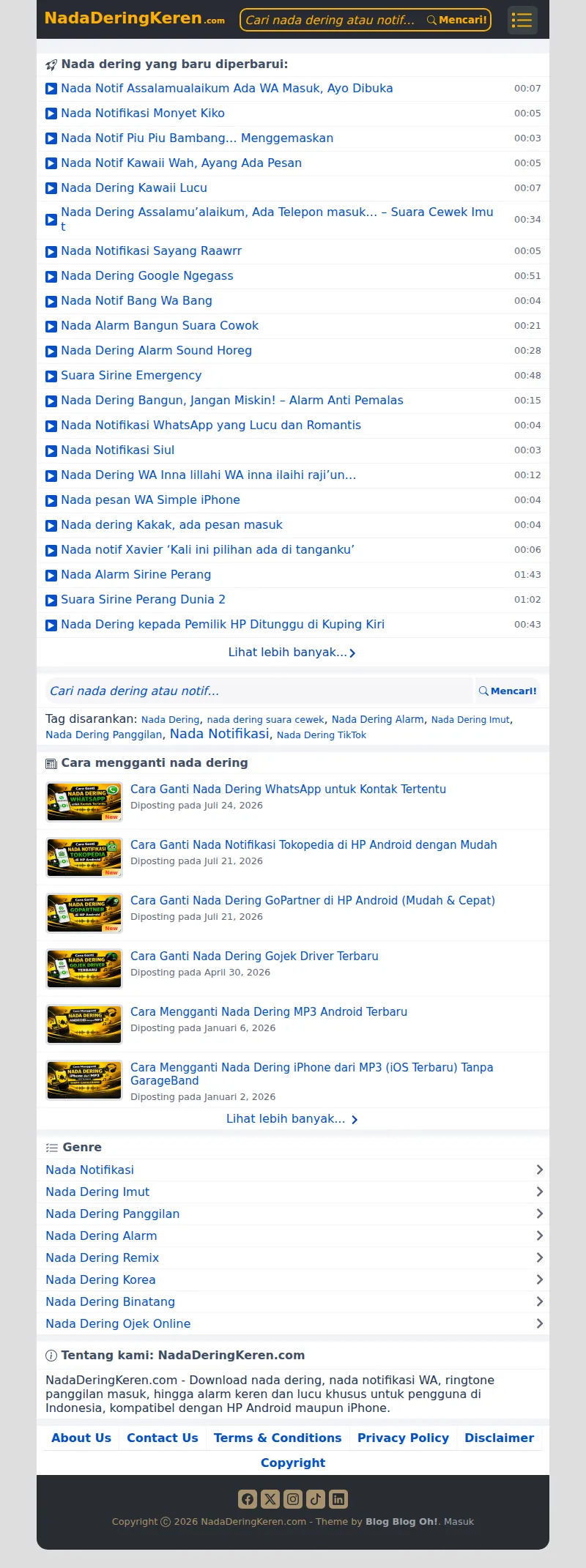586x1568 pixels.
Task: Open Nada Dering kepada Pemilik HP Ditunggu
Action: click(x=223, y=624)
